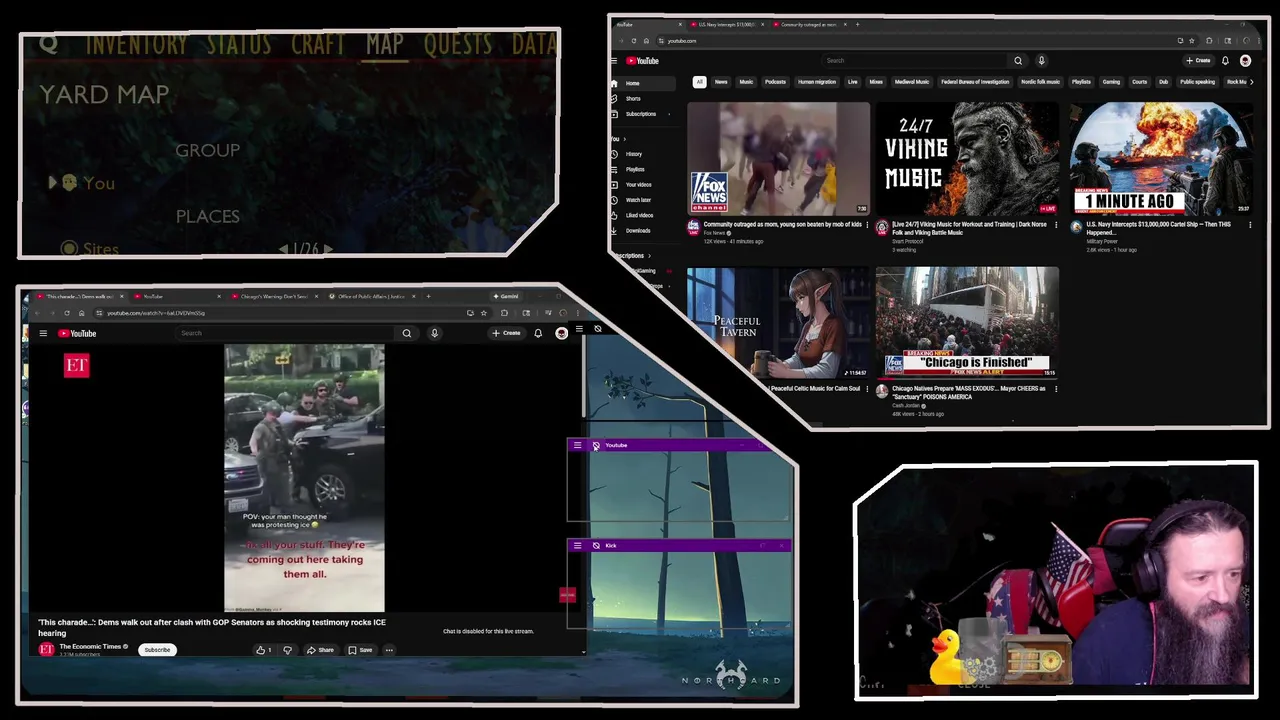Open 24/7 Viking Music live thumbnail
The height and width of the screenshot is (720, 1280).
[967, 158]
